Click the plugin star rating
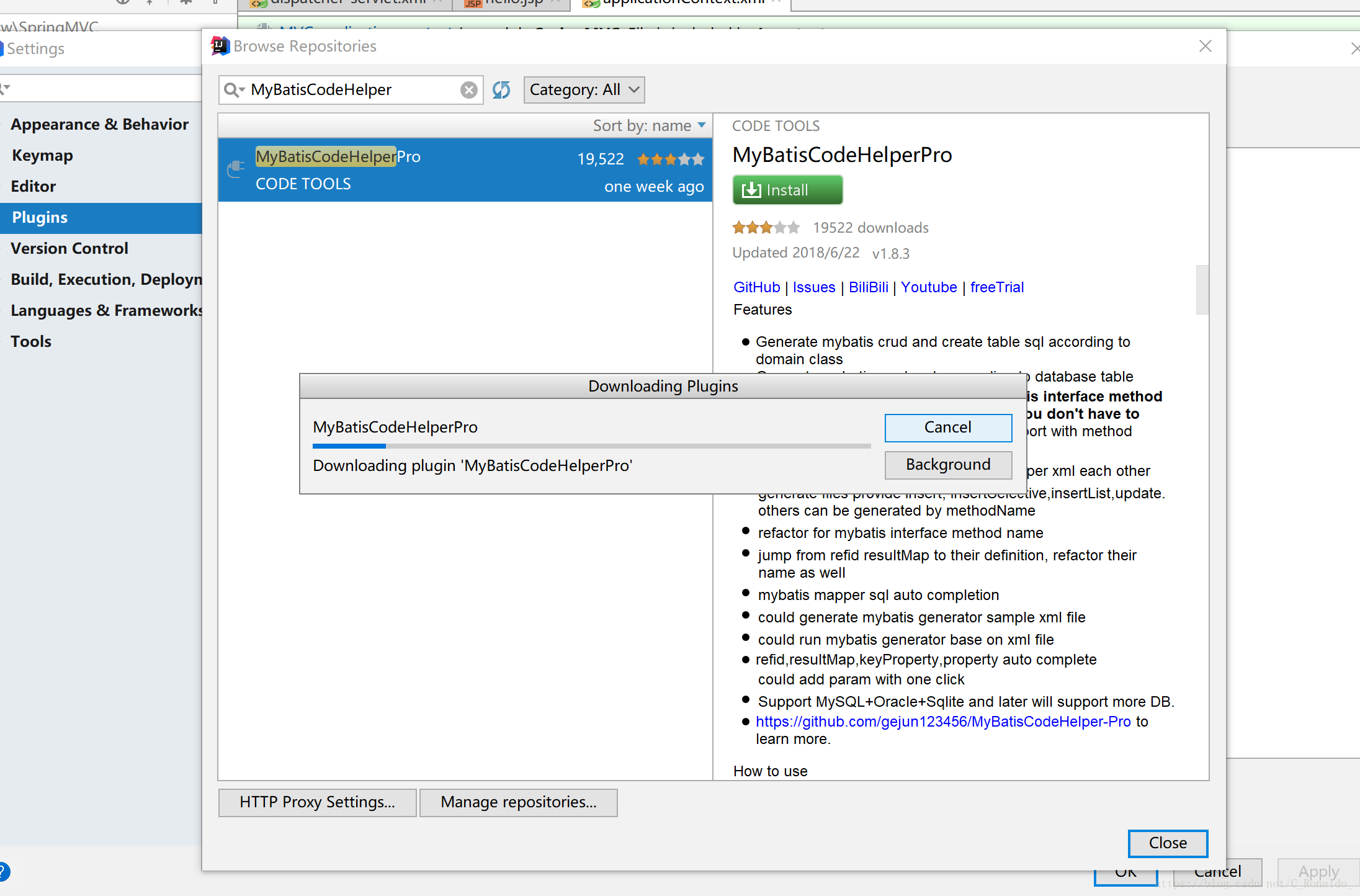Image resolution: width=1360 pixels, height=896 pixels. click(x=766, y=228)
